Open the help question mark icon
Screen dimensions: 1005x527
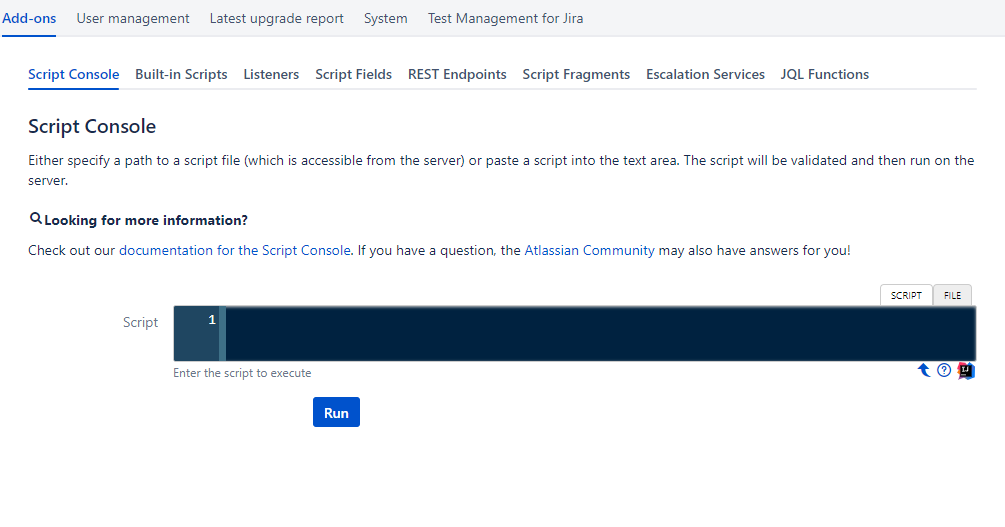click(944, 370)
